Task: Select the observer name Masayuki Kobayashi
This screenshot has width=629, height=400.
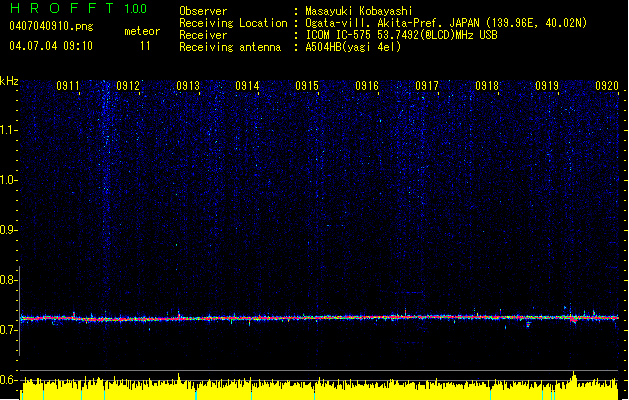Action: tap(359, 11)
